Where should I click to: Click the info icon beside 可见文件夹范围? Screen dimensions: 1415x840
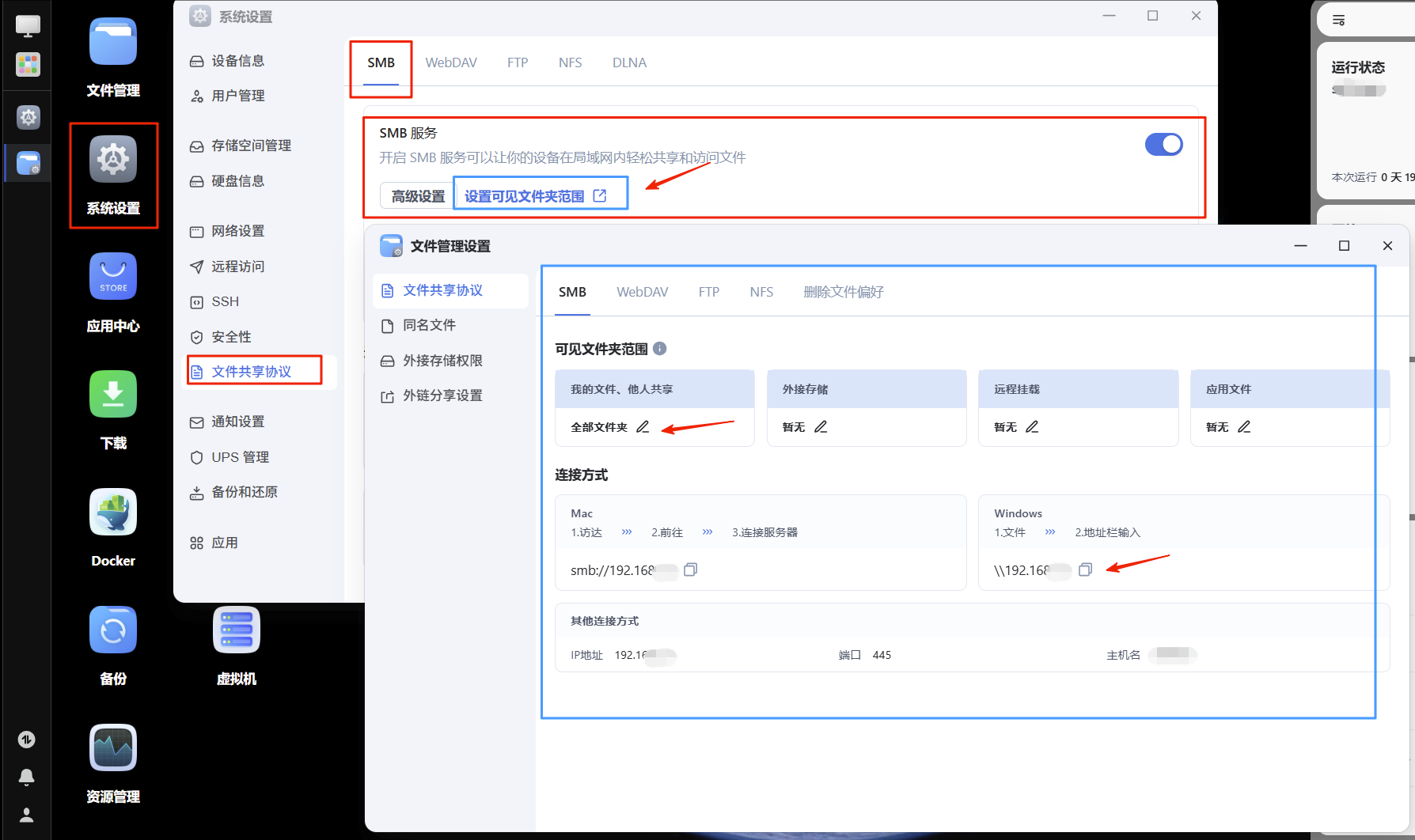pos(660,348)
